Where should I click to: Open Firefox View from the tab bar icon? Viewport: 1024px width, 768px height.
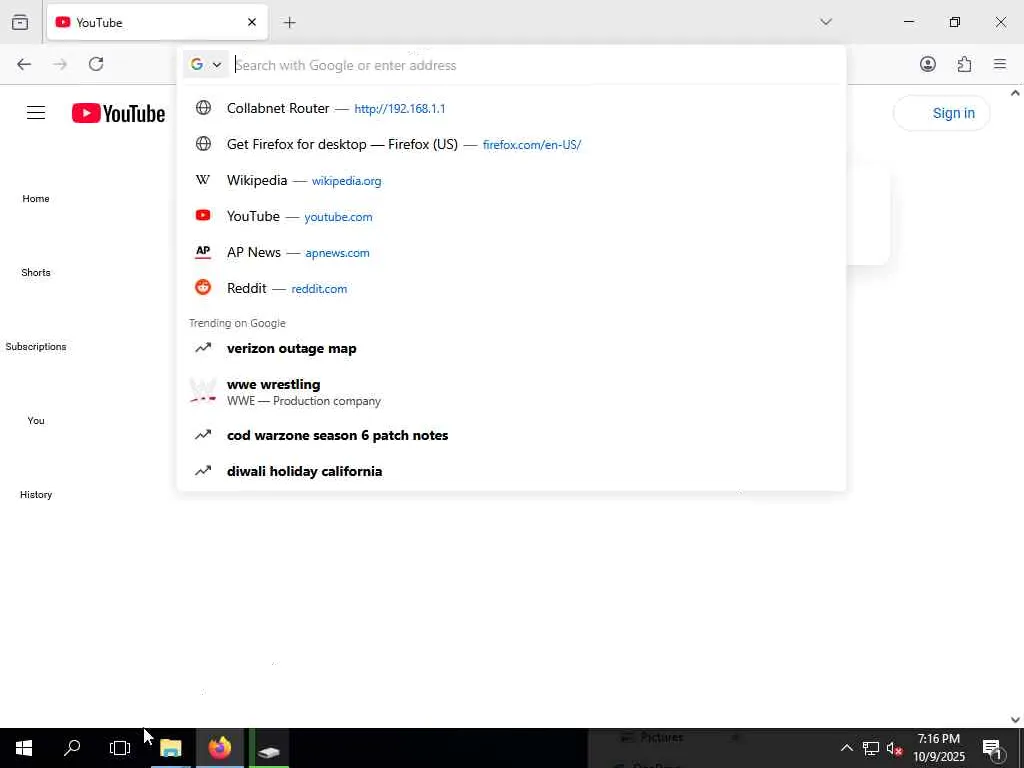click(20, 22)
